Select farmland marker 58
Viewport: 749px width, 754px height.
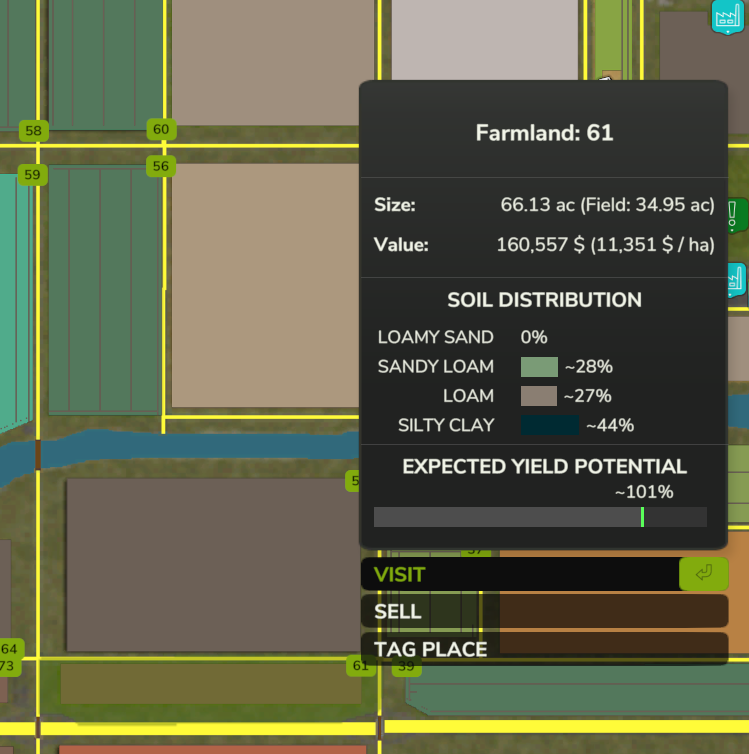click(x=33, y=131)
